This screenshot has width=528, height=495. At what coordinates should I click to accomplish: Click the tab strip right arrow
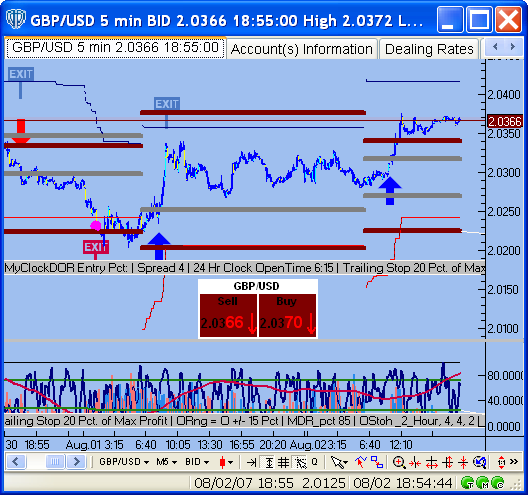(513, 46)
